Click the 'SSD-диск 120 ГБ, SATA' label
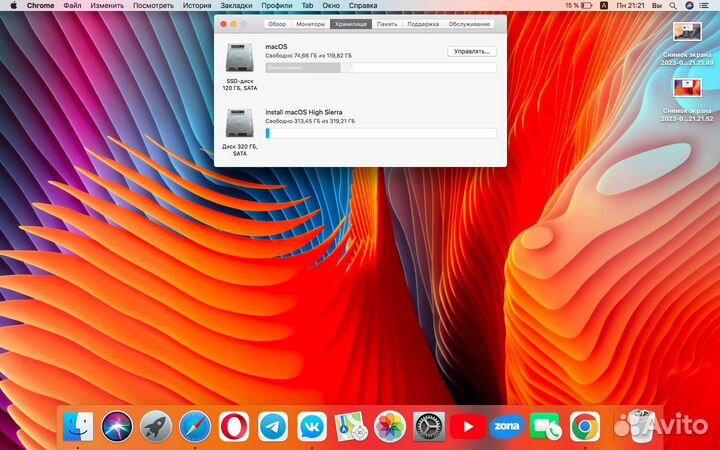Viewport: 720px width, 450px height. click(240, 84)
